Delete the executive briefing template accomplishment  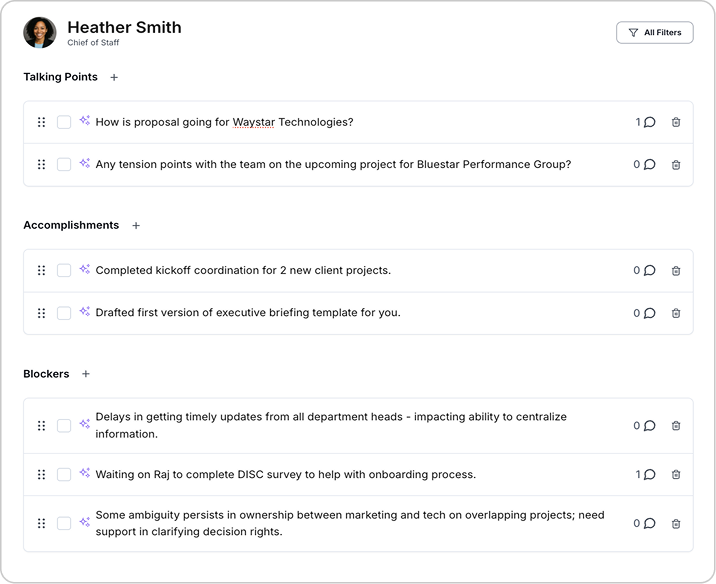[x=676, y=313]
